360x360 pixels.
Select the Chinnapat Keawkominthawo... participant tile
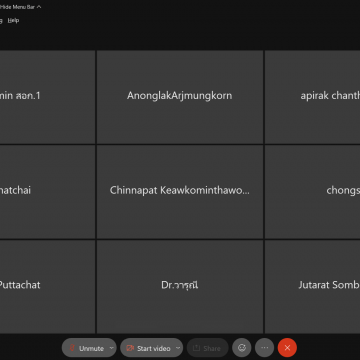[x=180, y=192]
